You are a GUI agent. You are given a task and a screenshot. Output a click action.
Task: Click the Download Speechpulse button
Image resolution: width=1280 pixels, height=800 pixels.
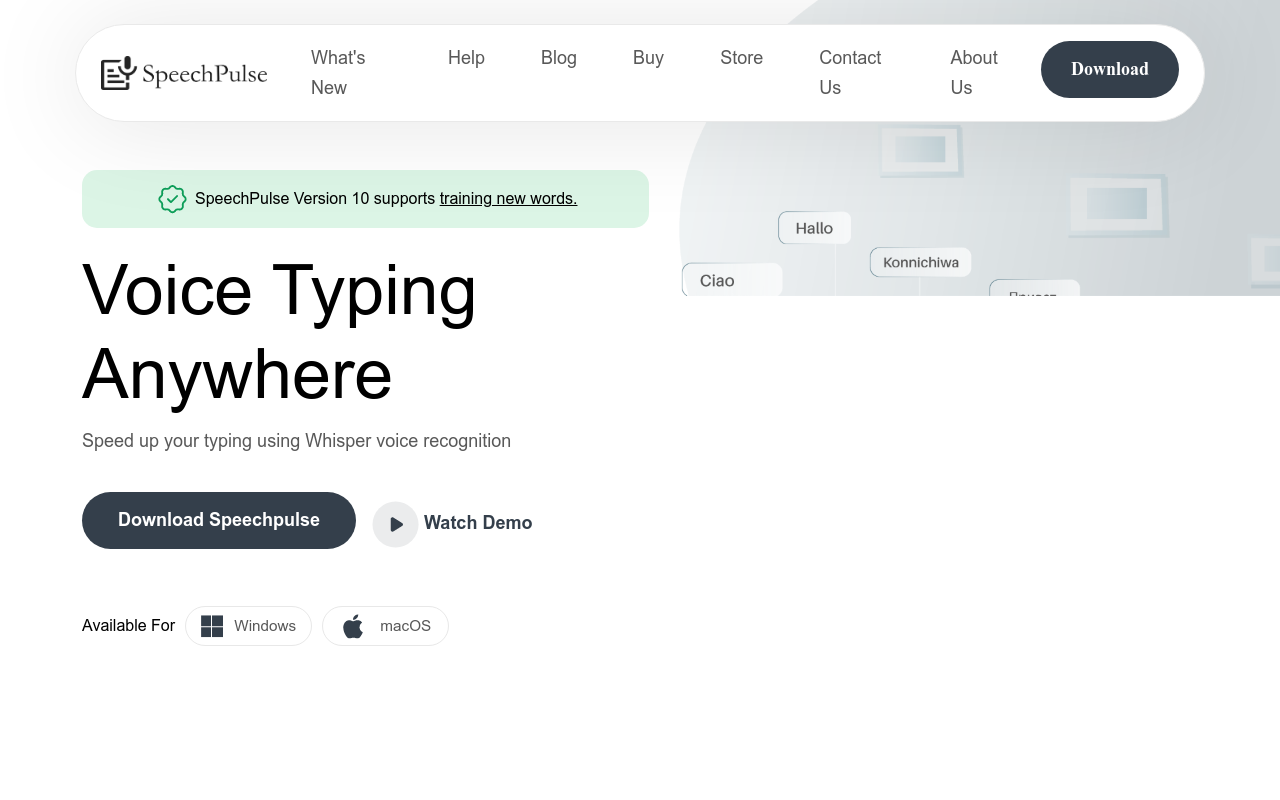(x=219, y=520)
